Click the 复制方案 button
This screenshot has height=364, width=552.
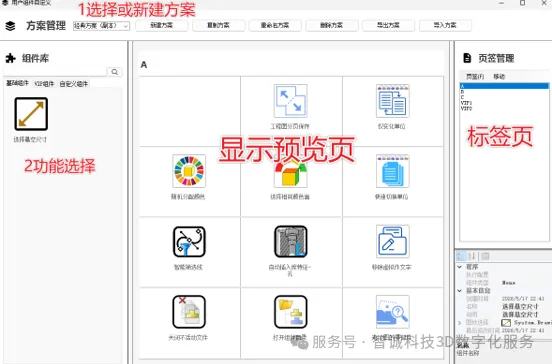[x=218, y=25]
